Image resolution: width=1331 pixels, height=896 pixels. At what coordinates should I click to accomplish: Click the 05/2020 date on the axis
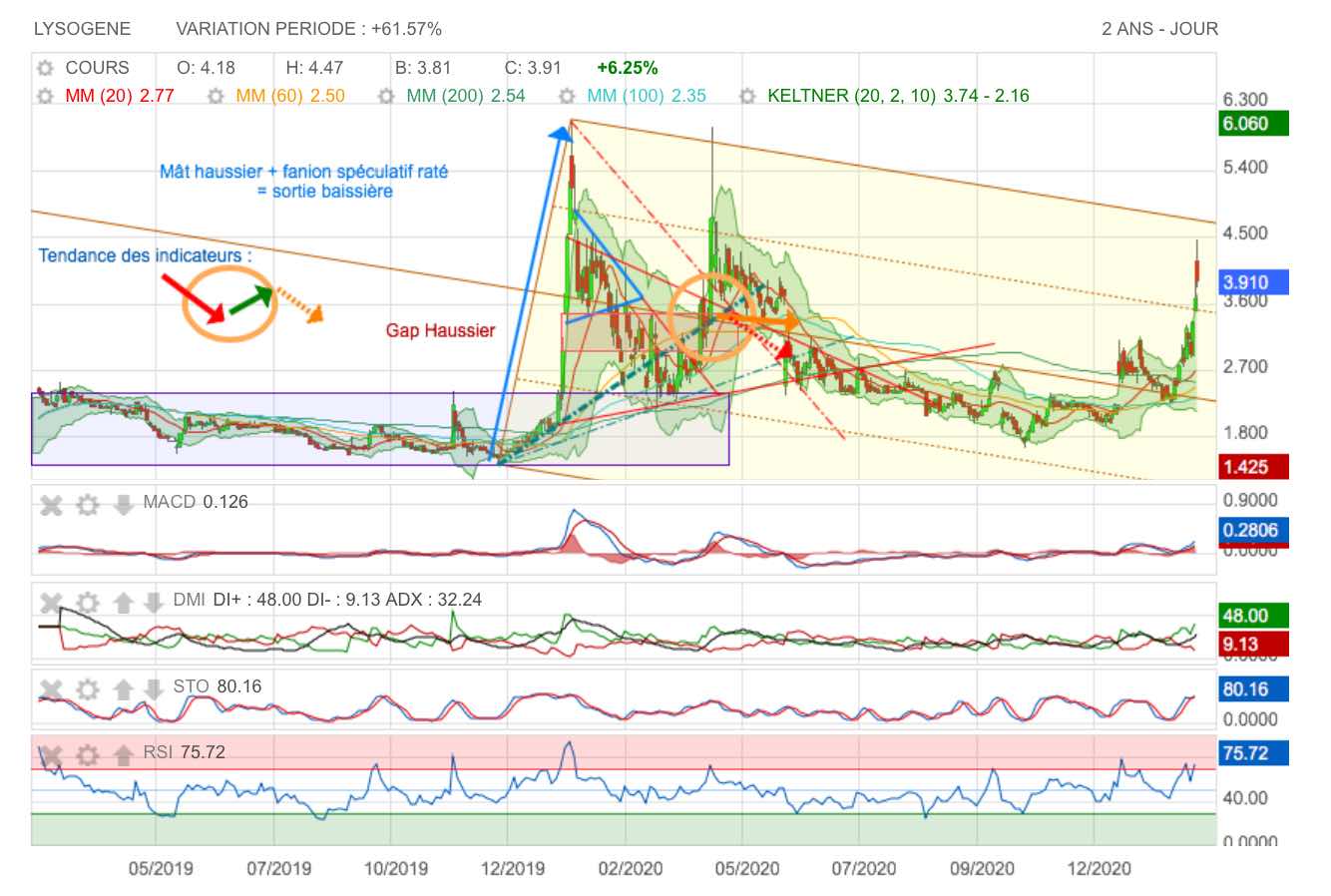(x=746, y=868)
